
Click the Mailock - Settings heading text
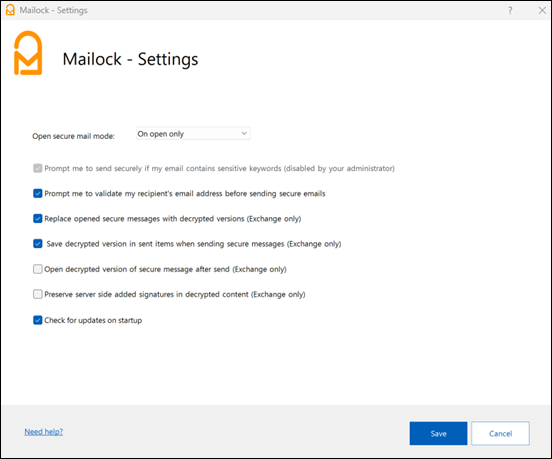tap(130, 59)
